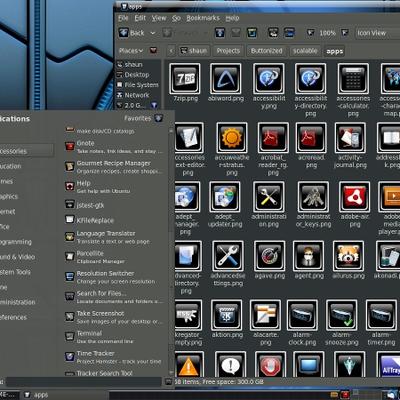This screenshot has height=400, width=400.
Task: Switch to Favorites in the applications menu
Action: point(143,118)
